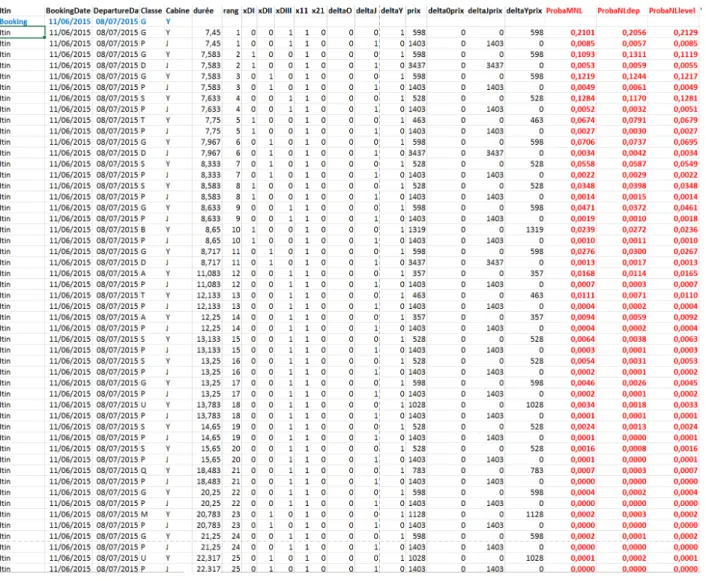The height and width of the screenshot is (581, 706).
Task: Click the ProbaMNL value 0,0674
Action: coord(583,120)
